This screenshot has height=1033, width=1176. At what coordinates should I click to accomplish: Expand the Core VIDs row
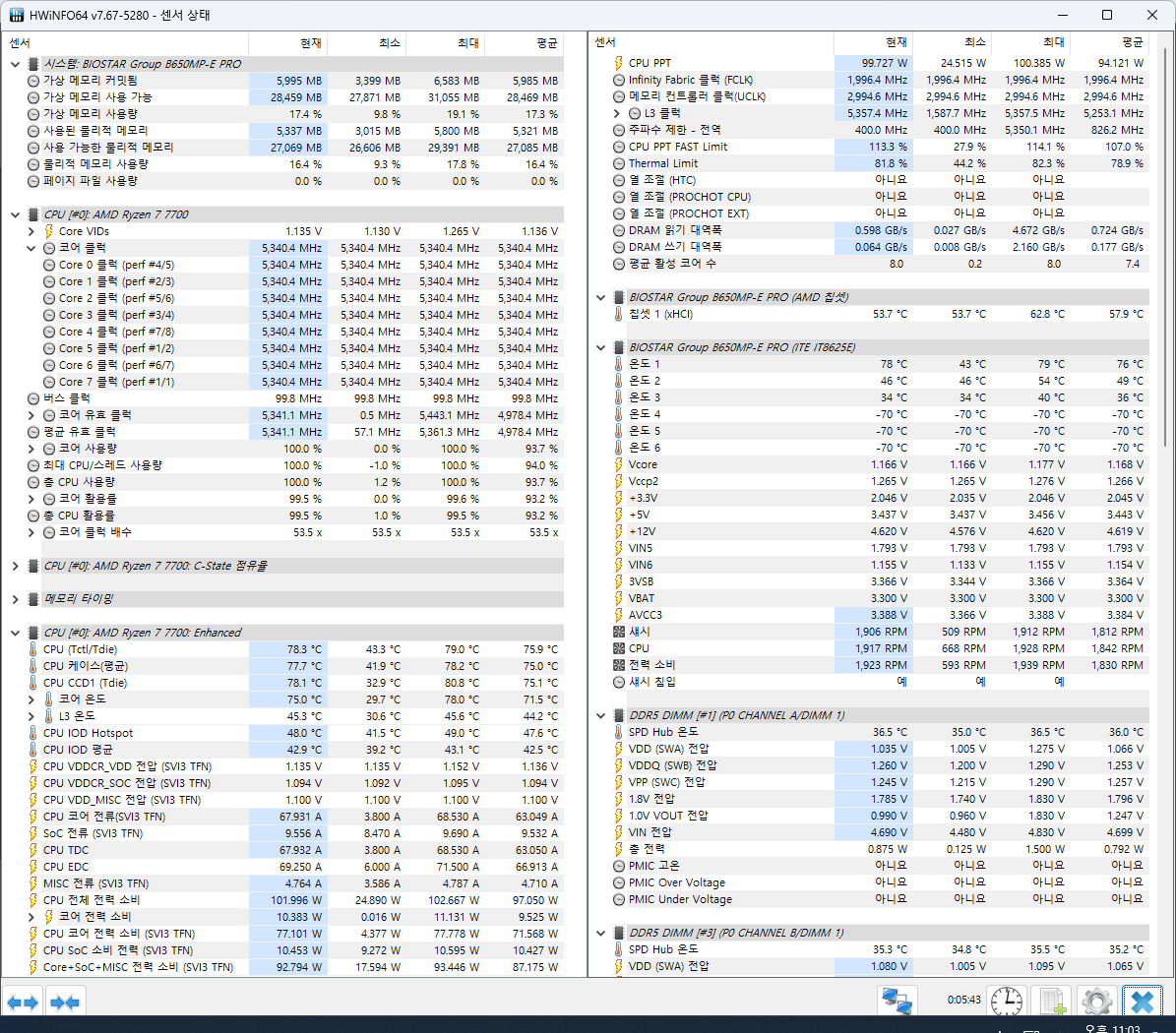(x=31, y=231)
